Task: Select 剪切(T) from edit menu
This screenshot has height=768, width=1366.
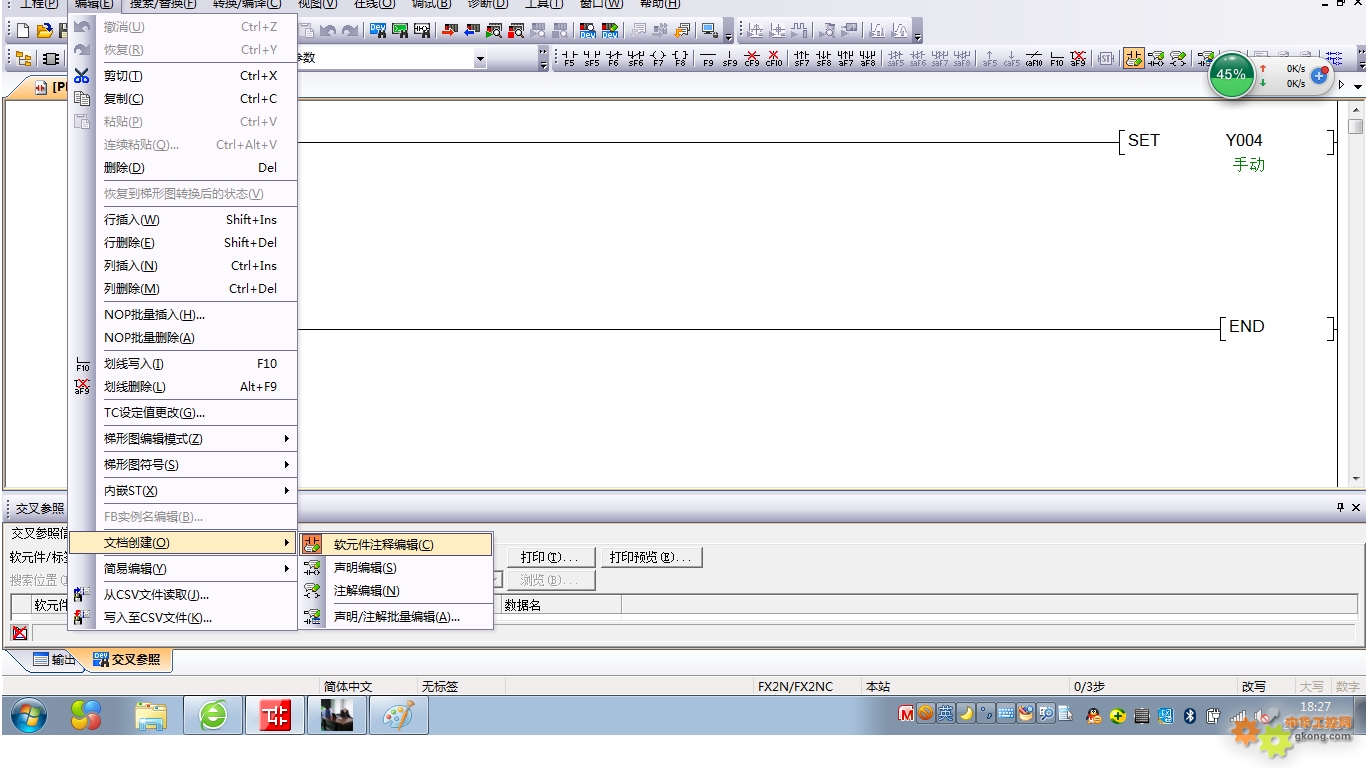Action: pyautogui.click(x=183, y=76)
